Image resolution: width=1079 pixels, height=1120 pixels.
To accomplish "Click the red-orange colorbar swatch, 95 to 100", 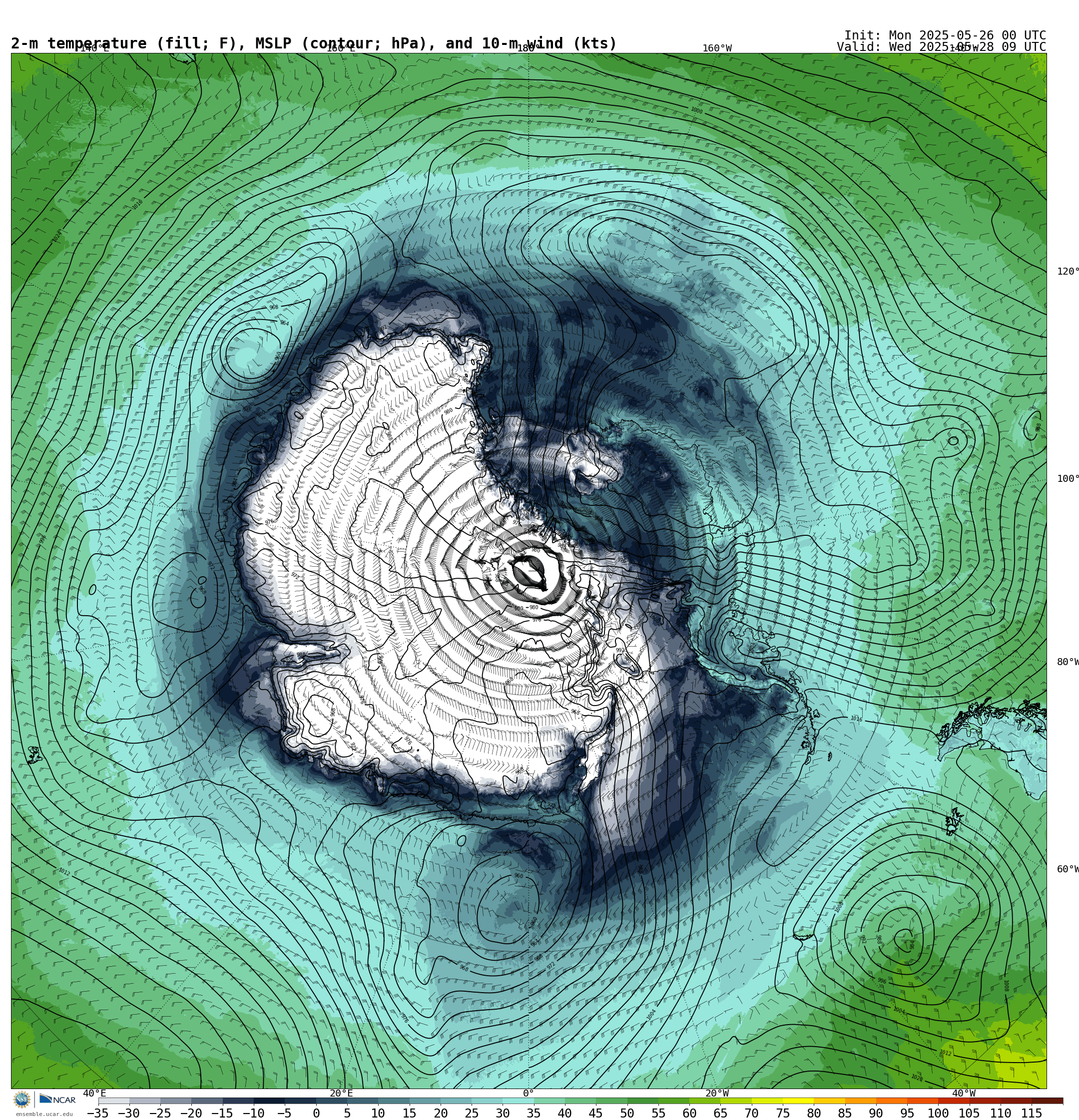I will pyautogui.click(x=923, y=1101).
